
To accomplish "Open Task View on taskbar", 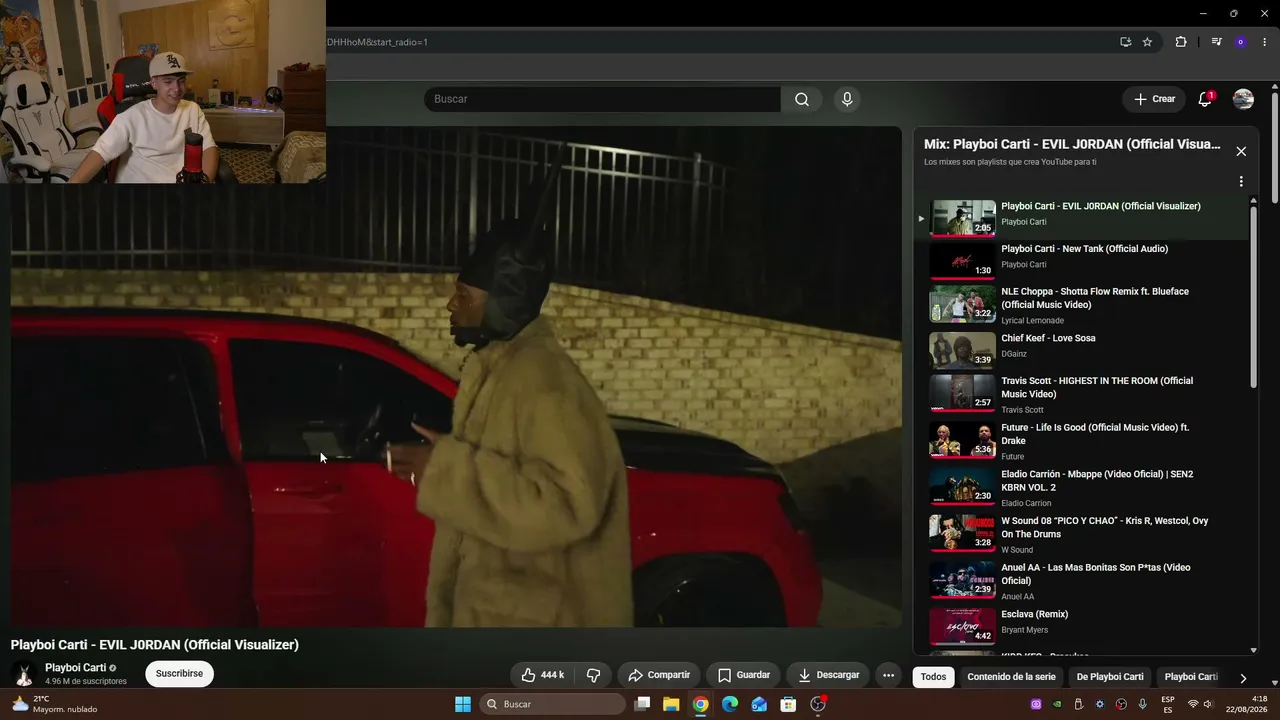I will [x=643, y=704].
